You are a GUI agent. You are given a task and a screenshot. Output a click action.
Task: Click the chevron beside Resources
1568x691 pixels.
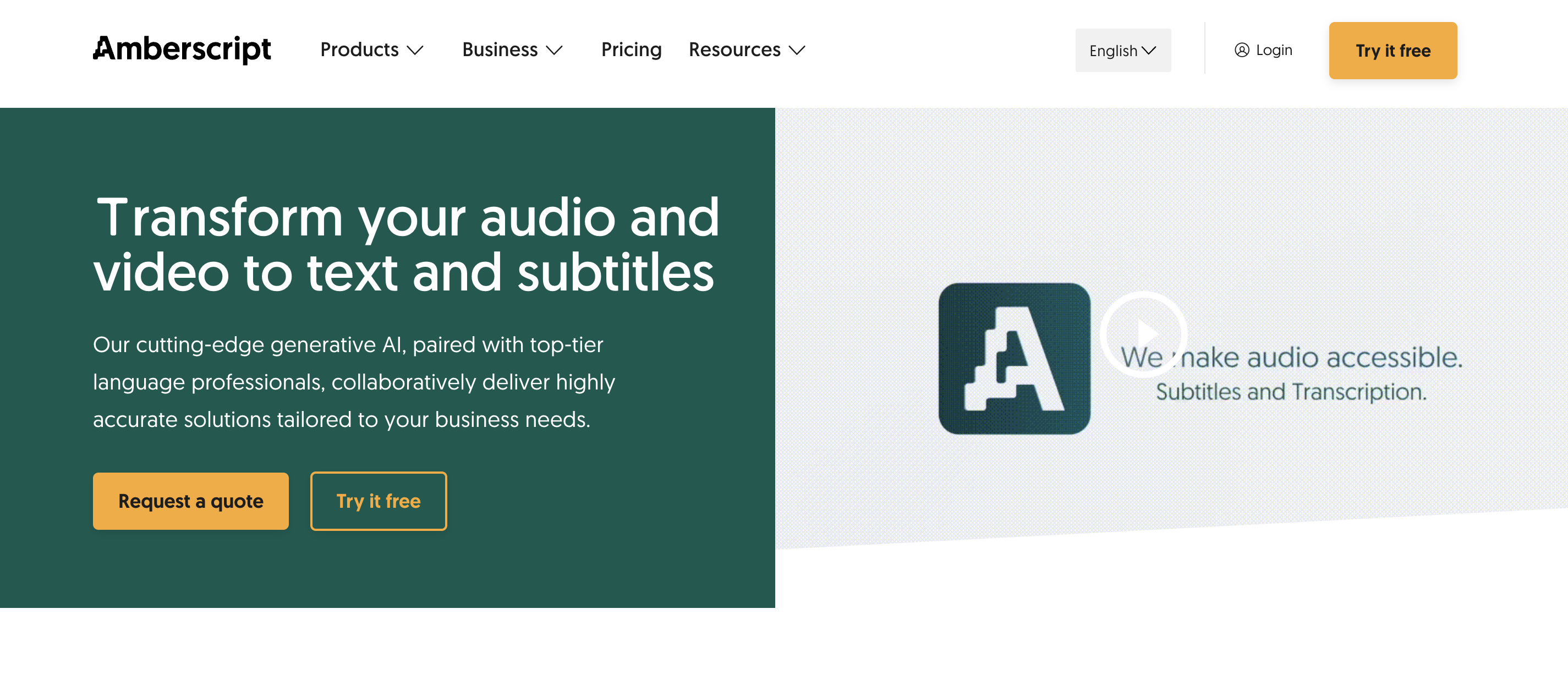click(x=797, y=50)
